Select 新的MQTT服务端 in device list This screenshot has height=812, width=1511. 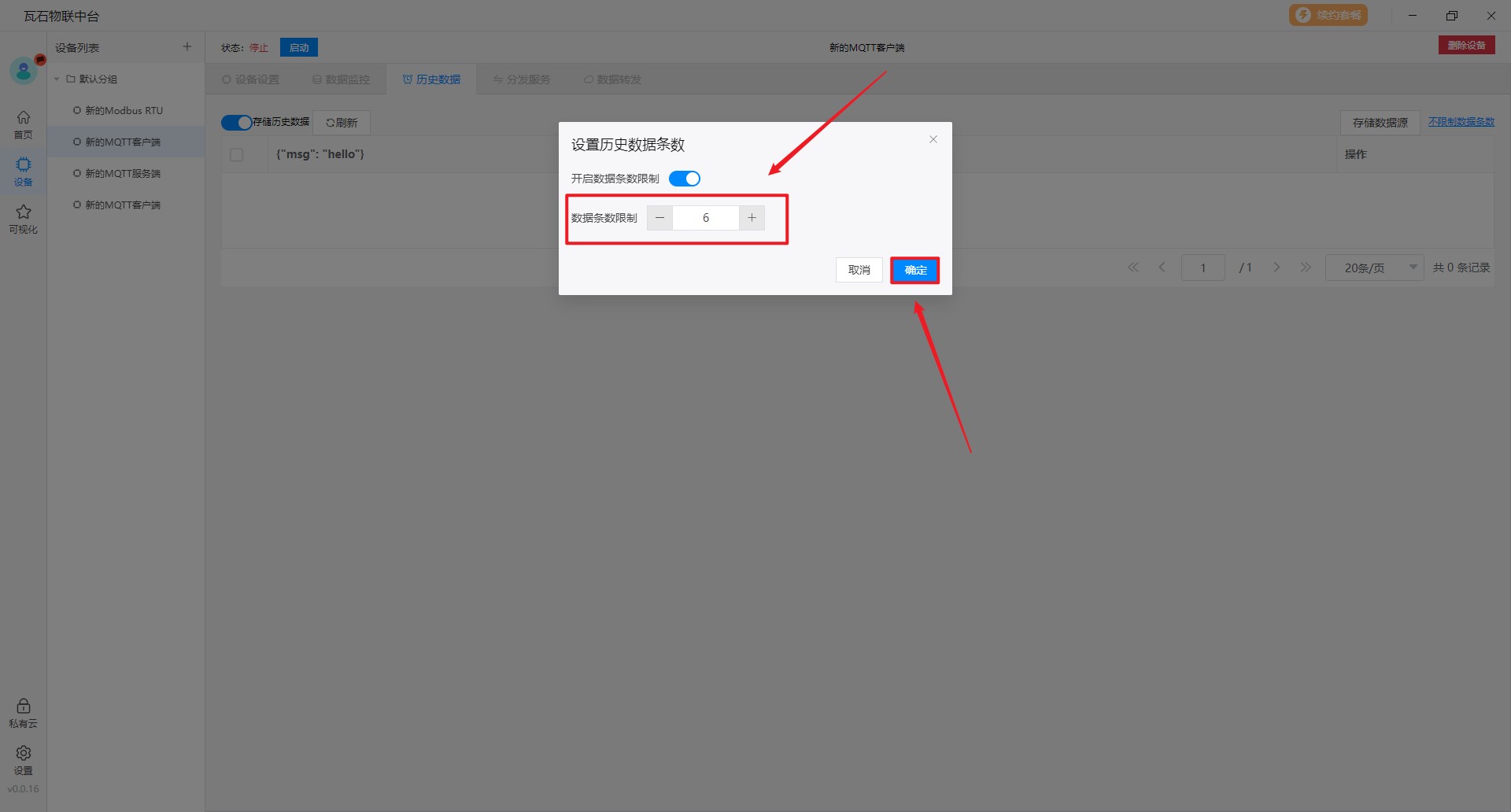pyautogui.click(x=122, y=174)
